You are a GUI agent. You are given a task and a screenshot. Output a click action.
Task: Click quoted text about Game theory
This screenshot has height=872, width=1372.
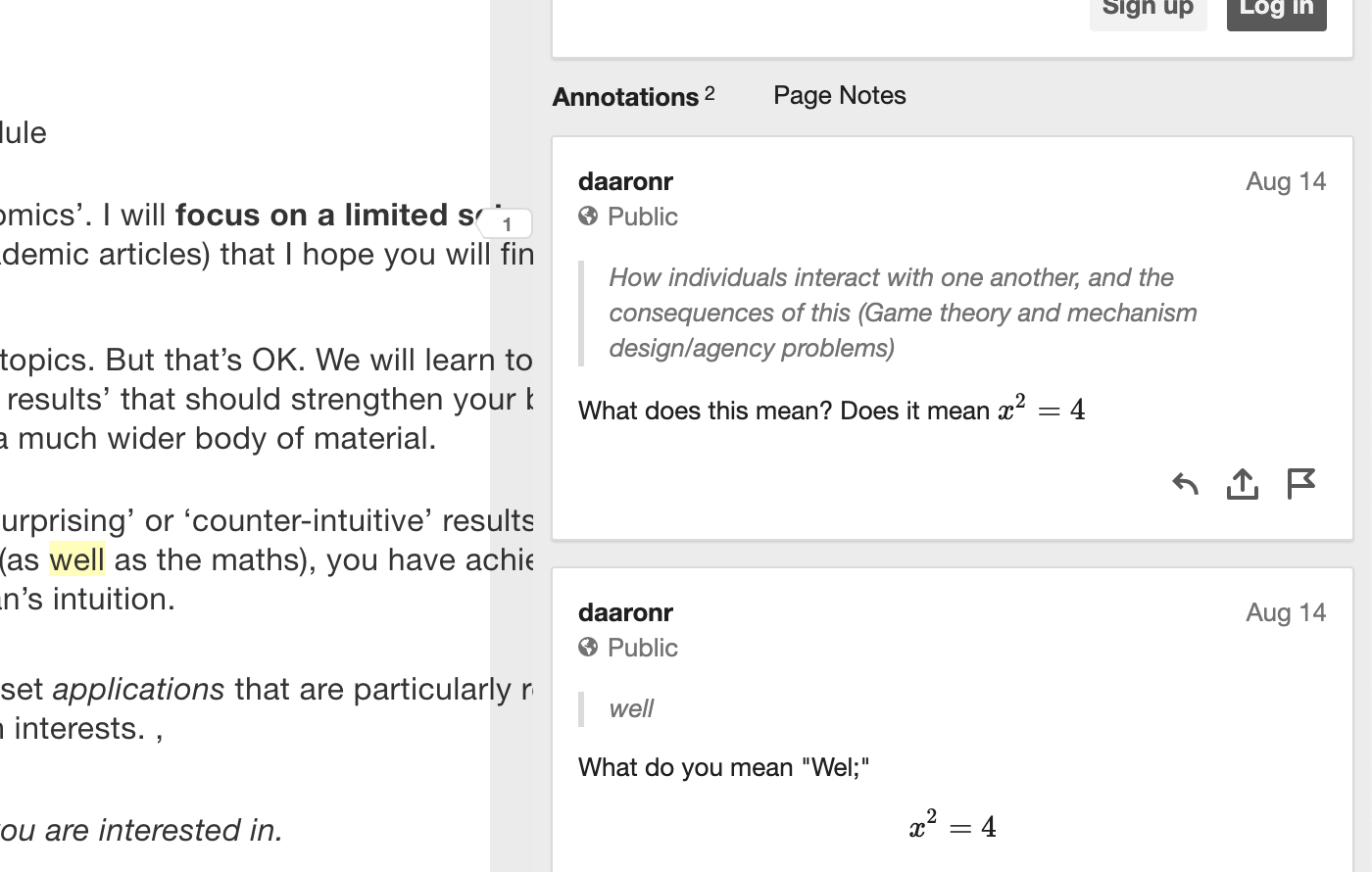pos(902,313)
